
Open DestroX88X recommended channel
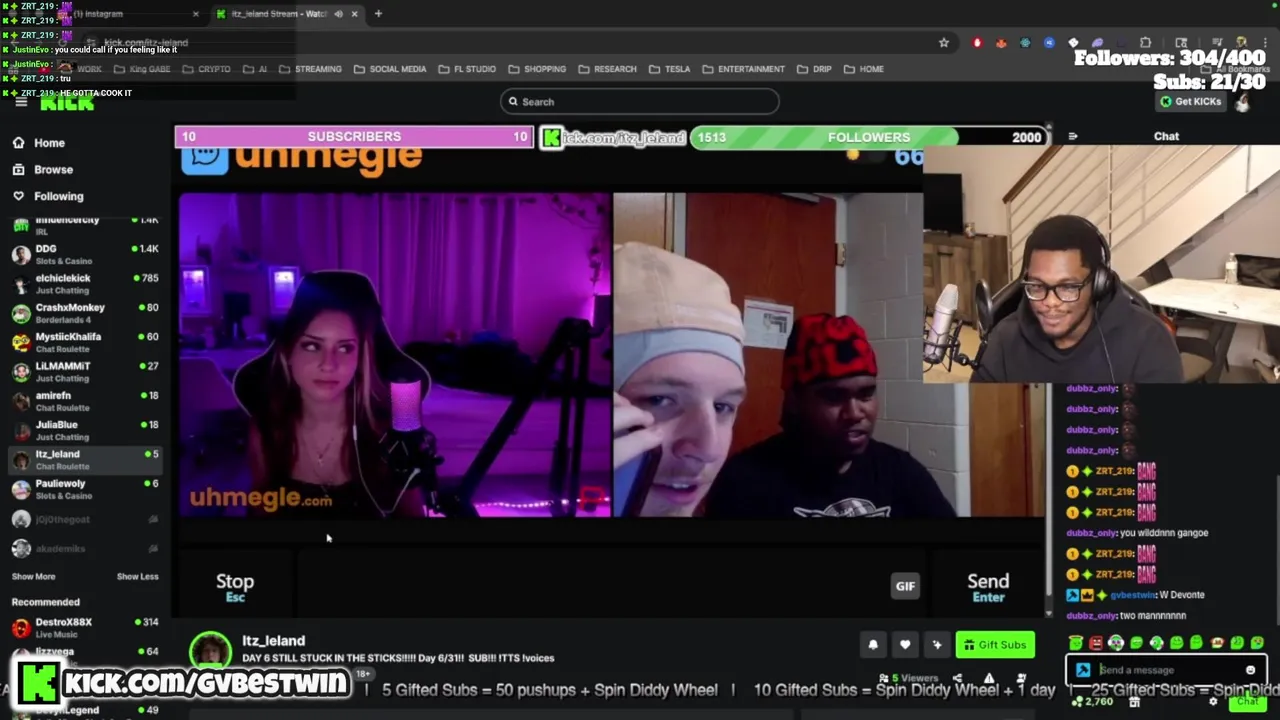[x=84, y=628]
